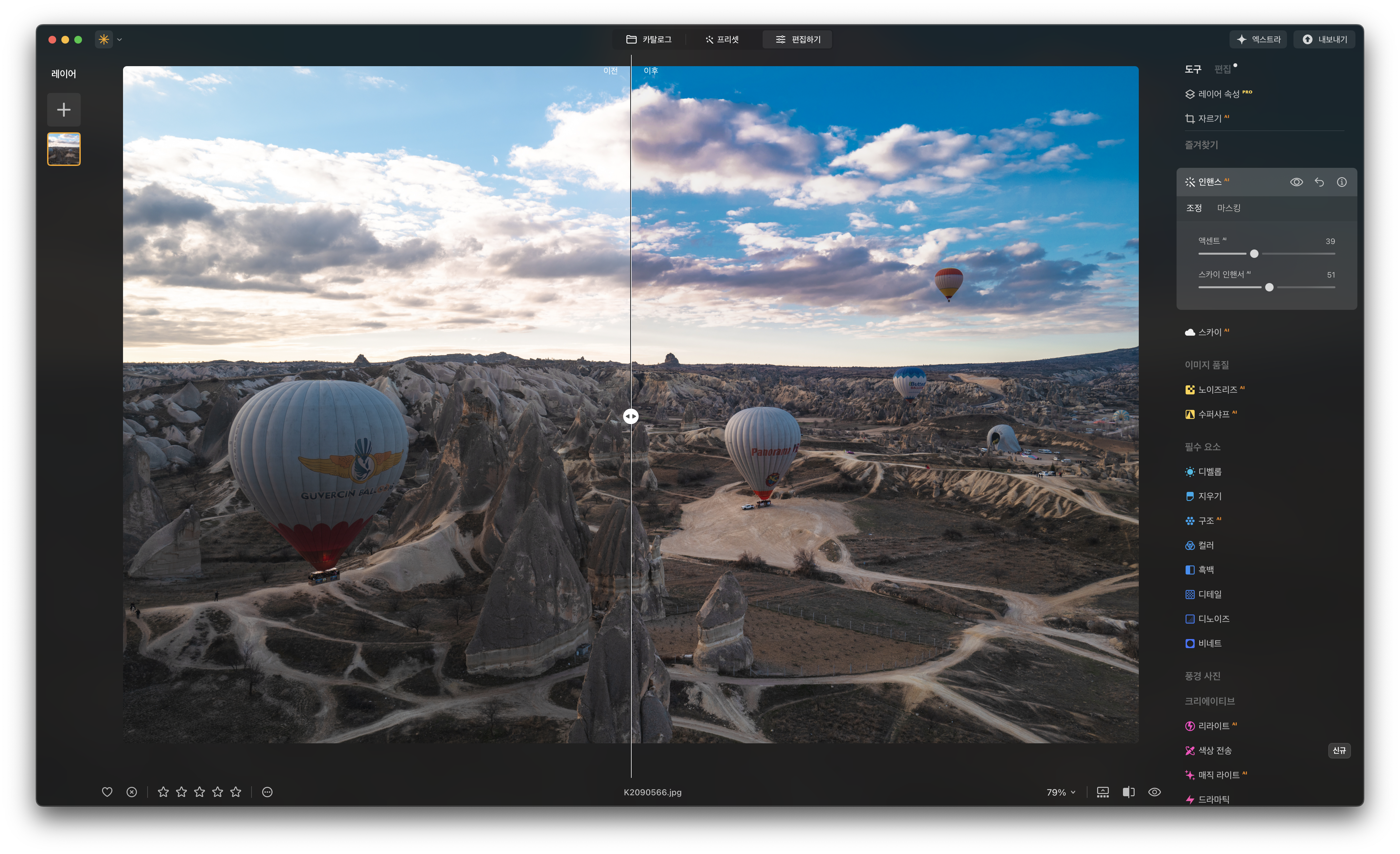Open the 인핸스 info icon
Viewport: 1400px width, 854px height.
point(1342,182)
